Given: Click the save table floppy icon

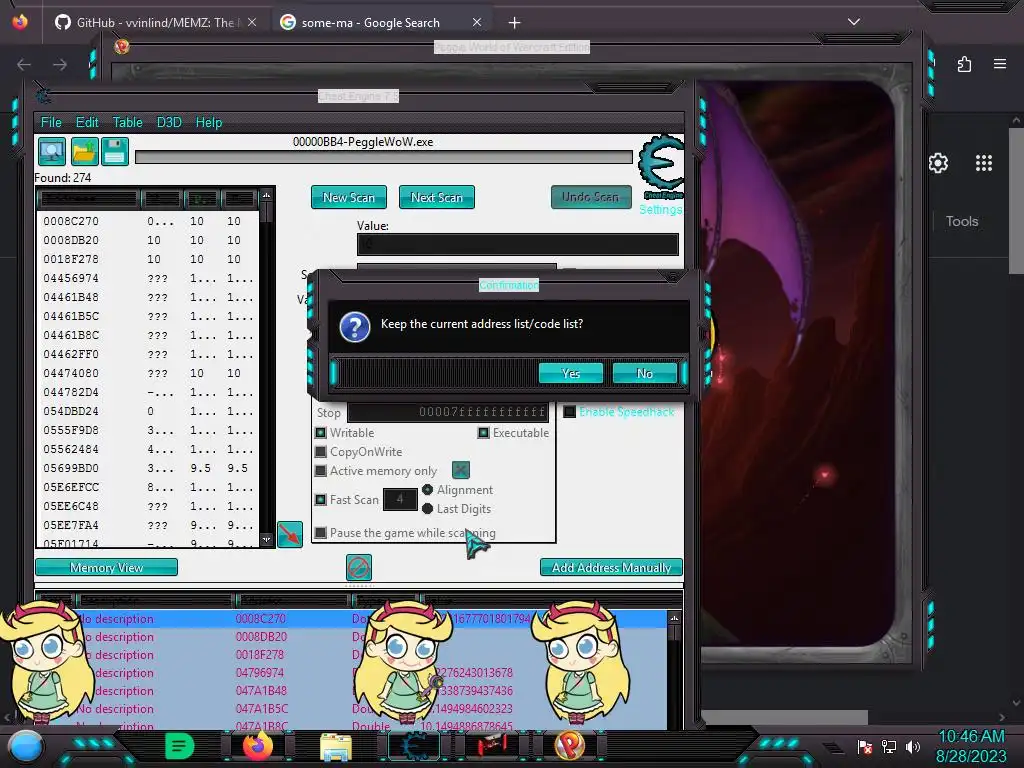Looking at the screenshot, I should [115, 152].
